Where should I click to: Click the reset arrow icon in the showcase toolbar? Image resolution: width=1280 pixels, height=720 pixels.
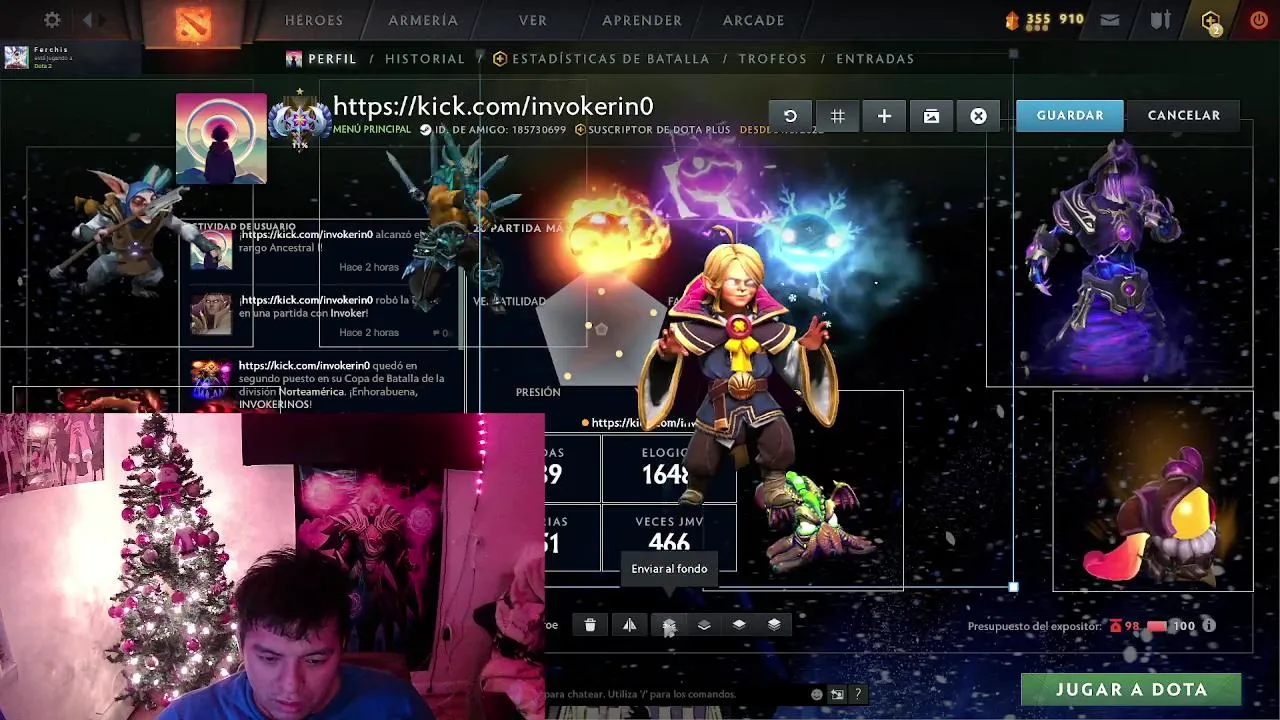790,116
